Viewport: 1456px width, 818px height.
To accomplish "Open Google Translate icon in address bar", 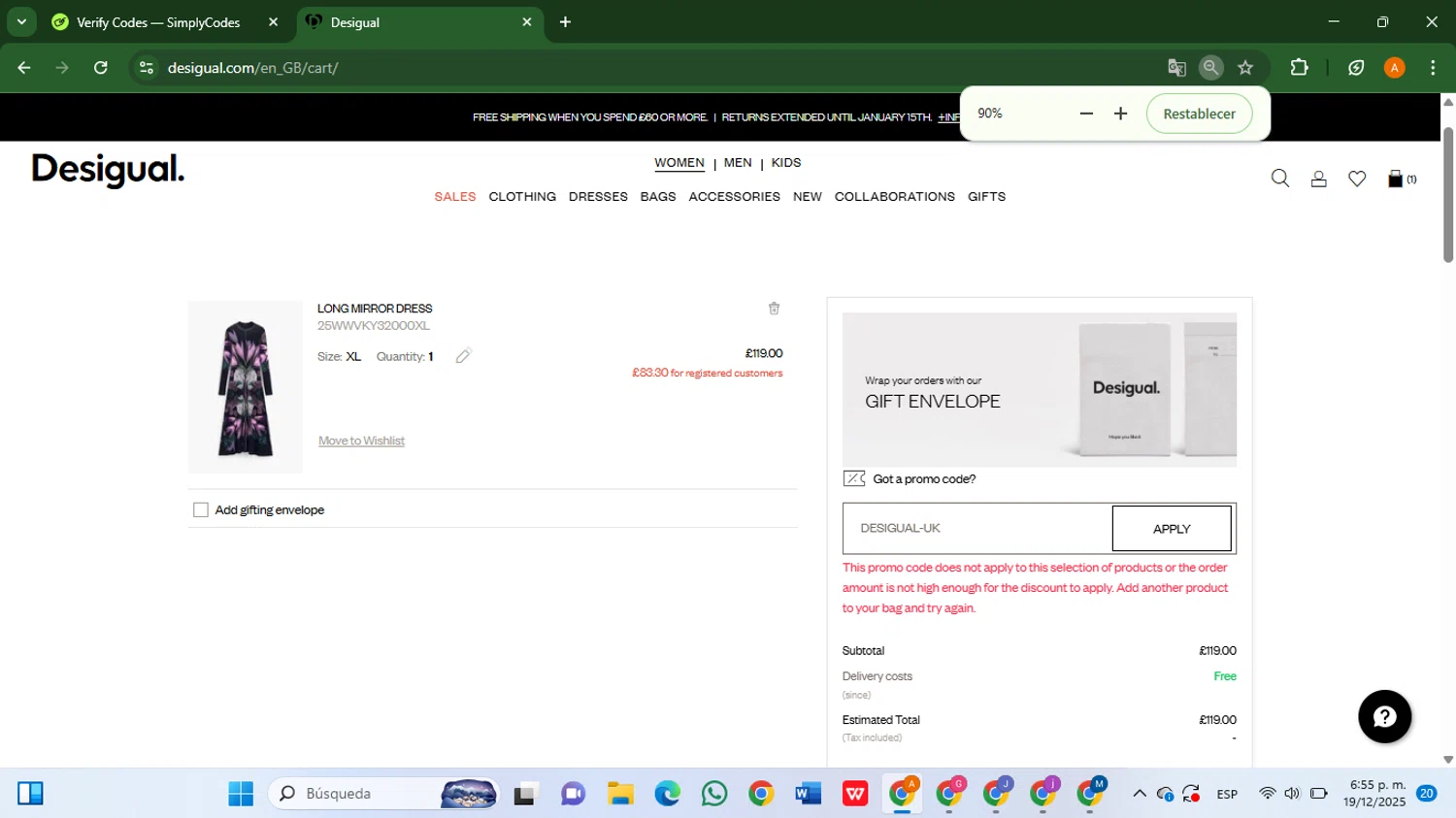I will coord(1176,68).
